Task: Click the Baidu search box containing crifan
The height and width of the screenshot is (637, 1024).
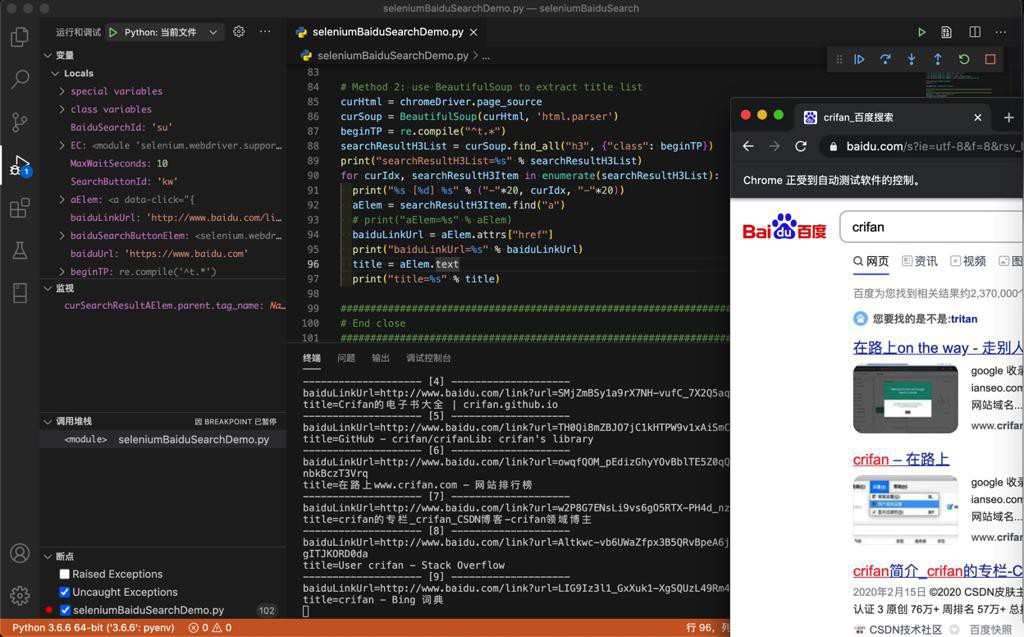Action: 931,227
